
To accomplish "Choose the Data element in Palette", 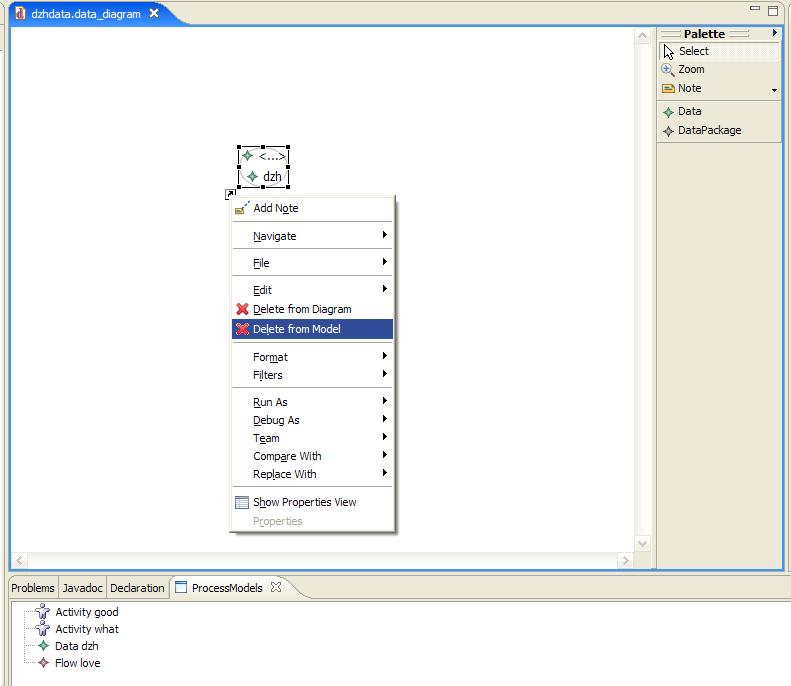I will [689, 112].
